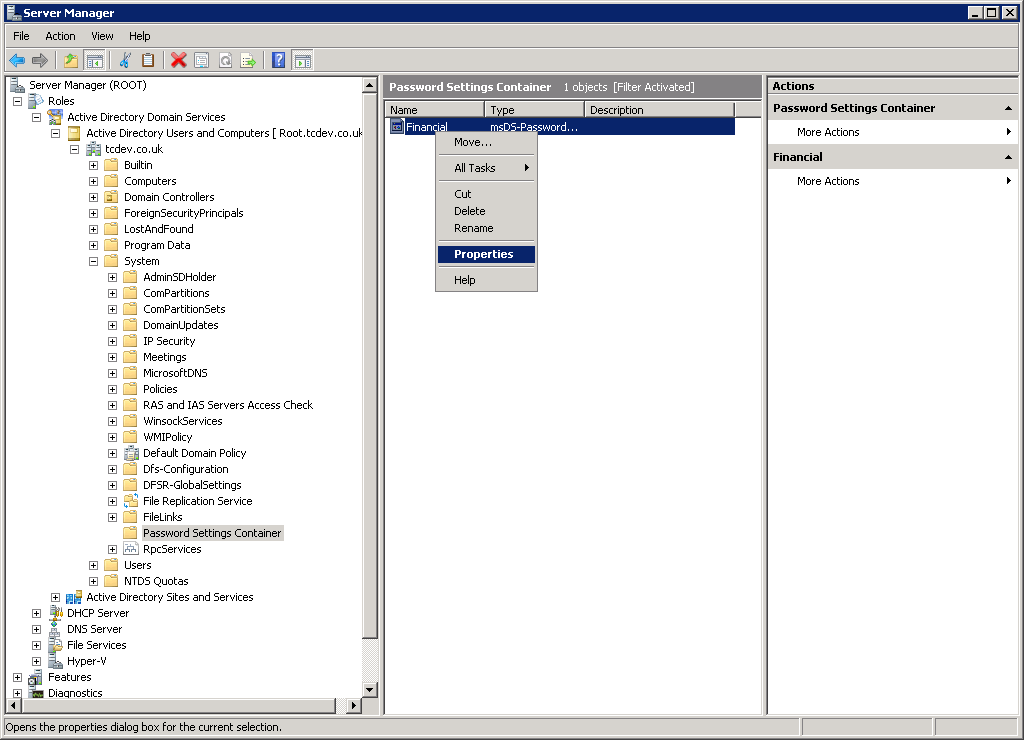Click the blue Help question mark icon
Screen dimensions: 1024x740
(278, 61)
